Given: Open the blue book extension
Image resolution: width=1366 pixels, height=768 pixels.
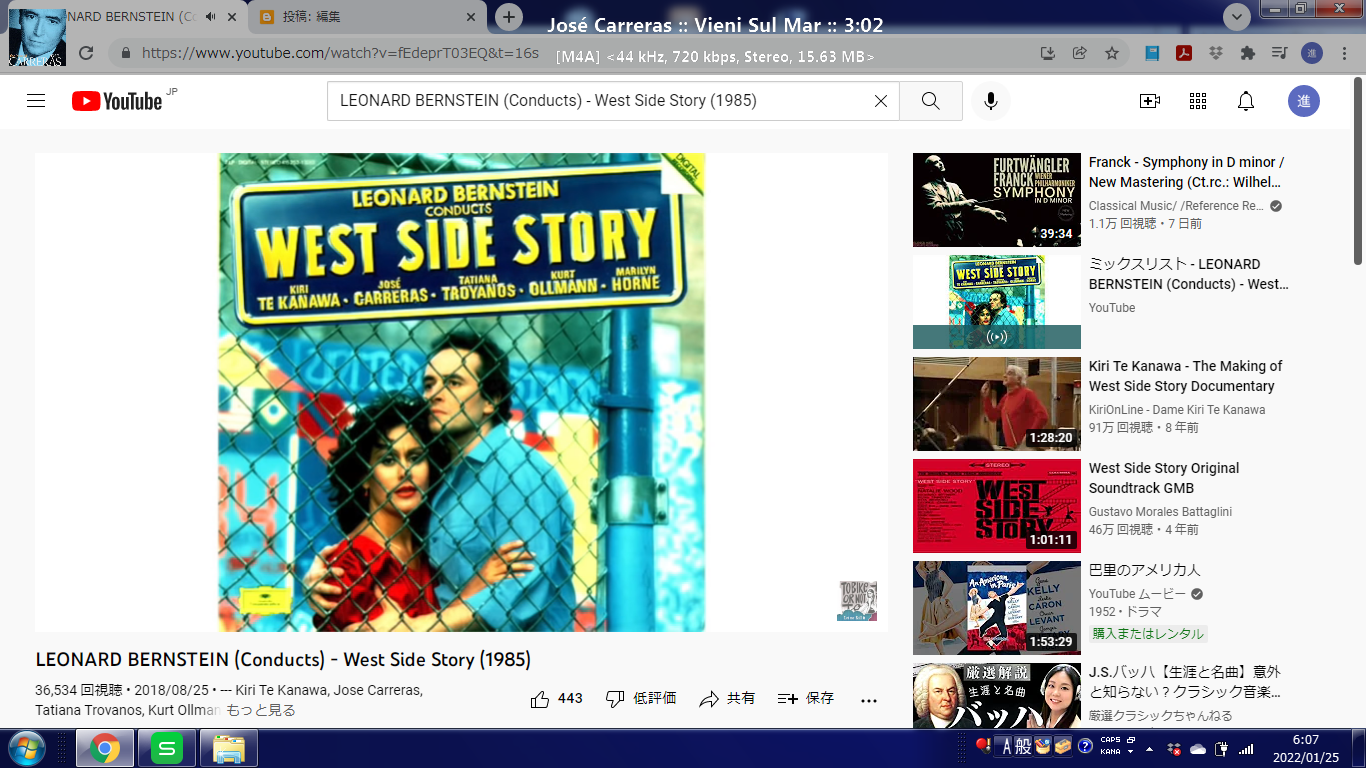Looking at the screenshot, I should 1152,53.
